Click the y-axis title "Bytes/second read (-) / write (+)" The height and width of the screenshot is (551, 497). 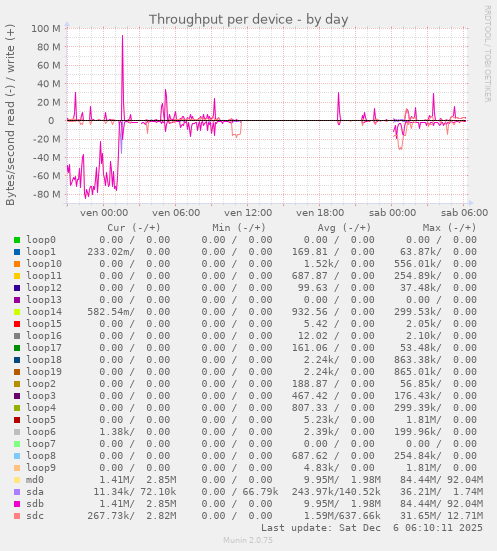pyautogui.click(x=10, y=115)
